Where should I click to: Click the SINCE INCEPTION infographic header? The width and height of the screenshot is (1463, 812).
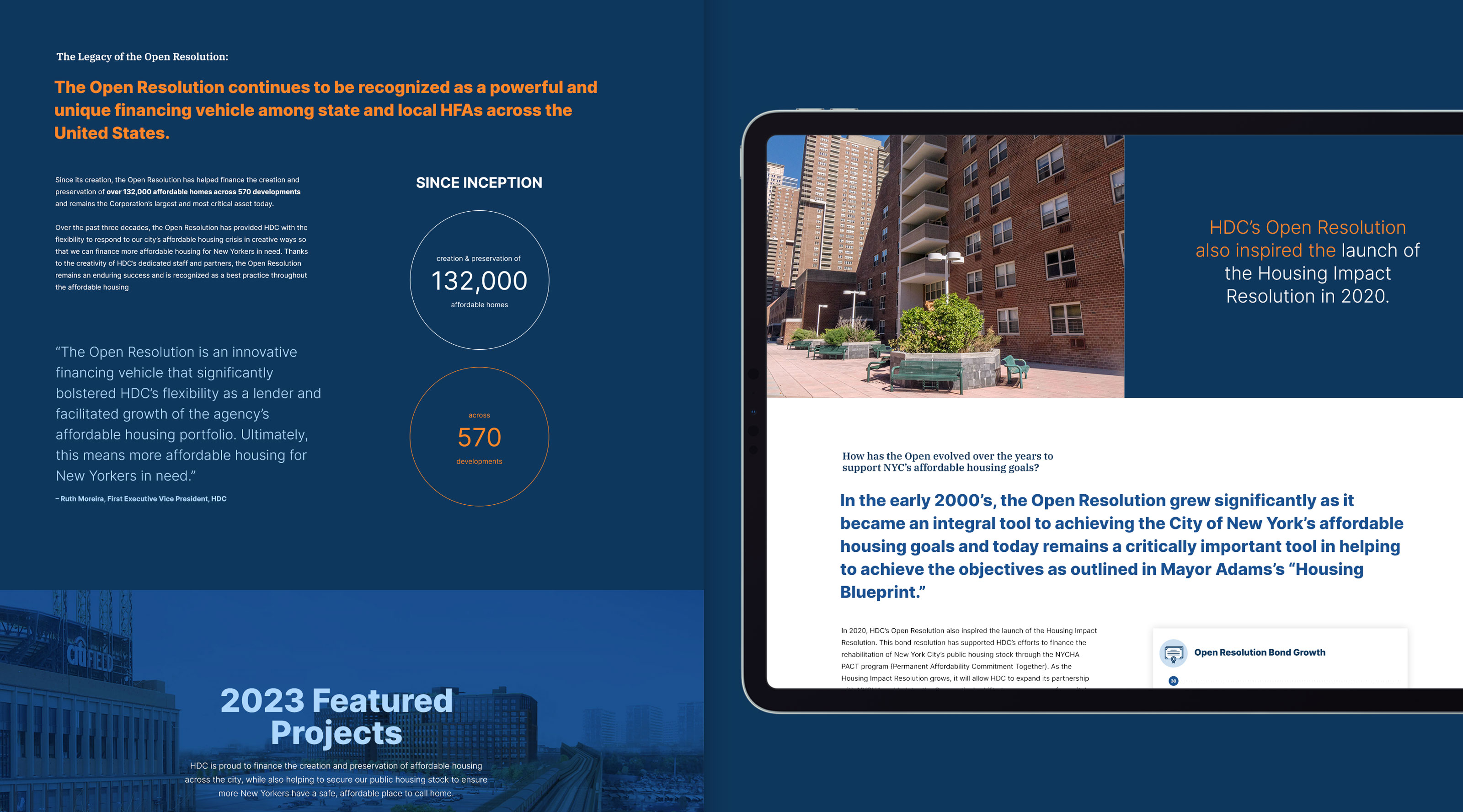(479, 183)
